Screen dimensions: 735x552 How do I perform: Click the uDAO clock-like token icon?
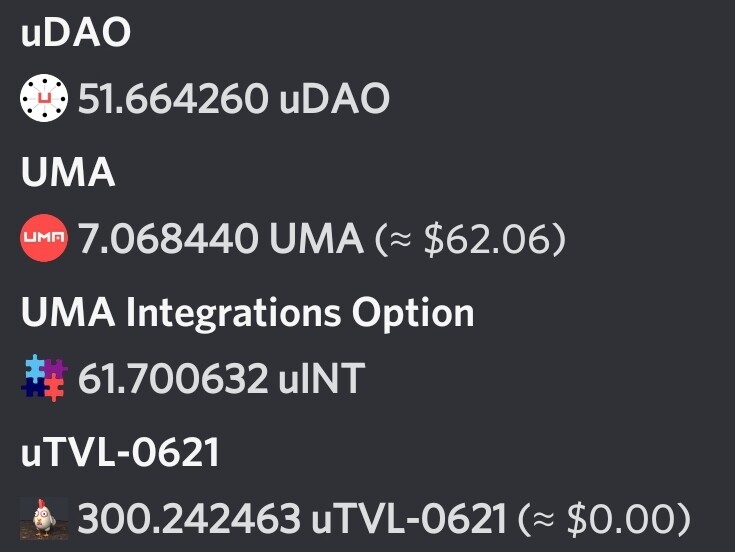[44, 97]
